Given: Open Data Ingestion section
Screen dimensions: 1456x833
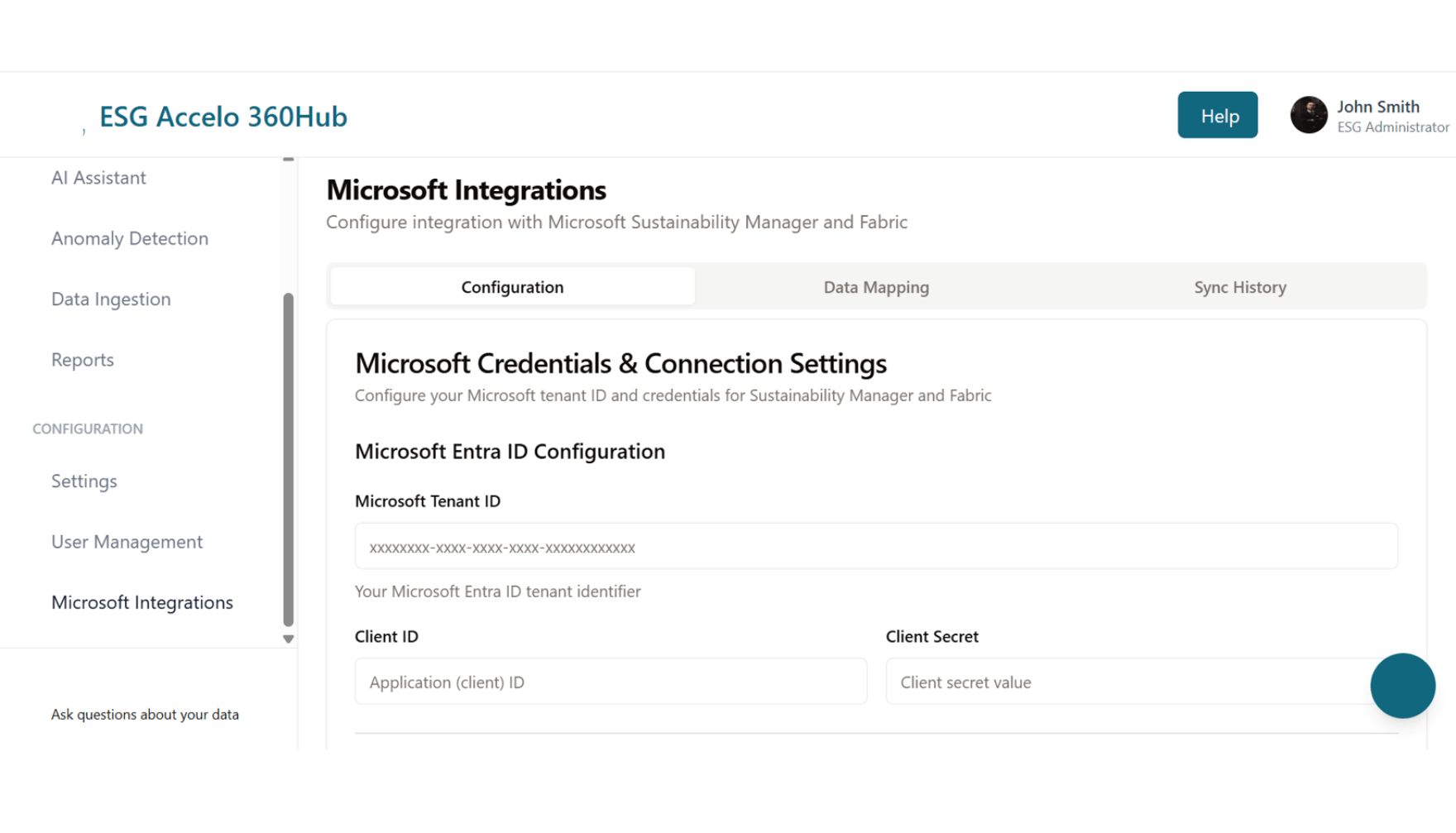Looking at the screenshot, I should [x=111, y=299].
